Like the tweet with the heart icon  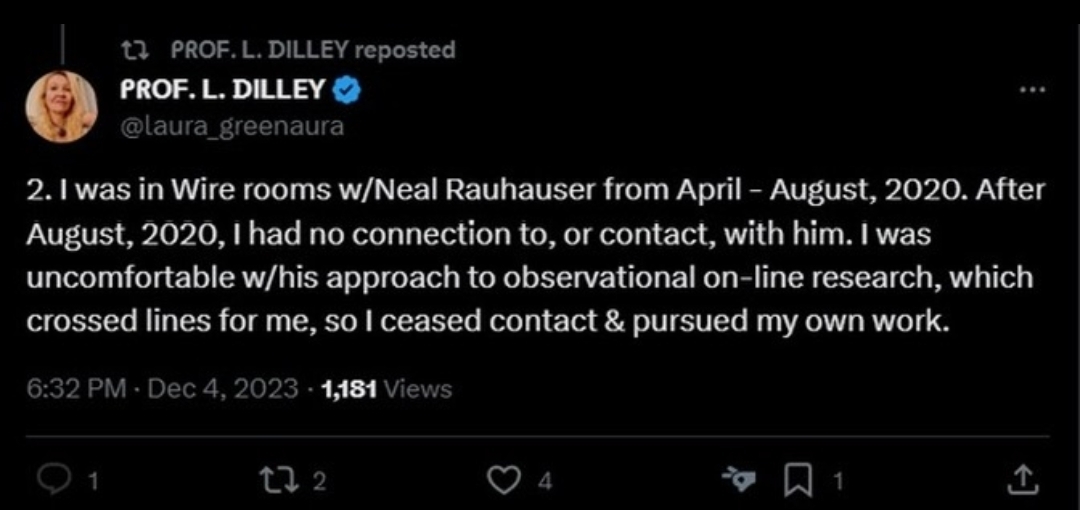[x=504, y=481]
